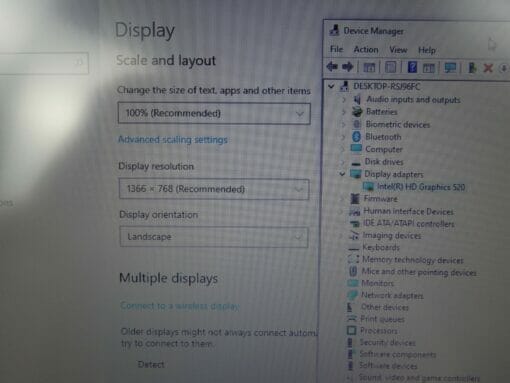
Task: Select Intel(R) HD Graphics 520 entry
Action: pyautogui.click(x=421, y=187)
